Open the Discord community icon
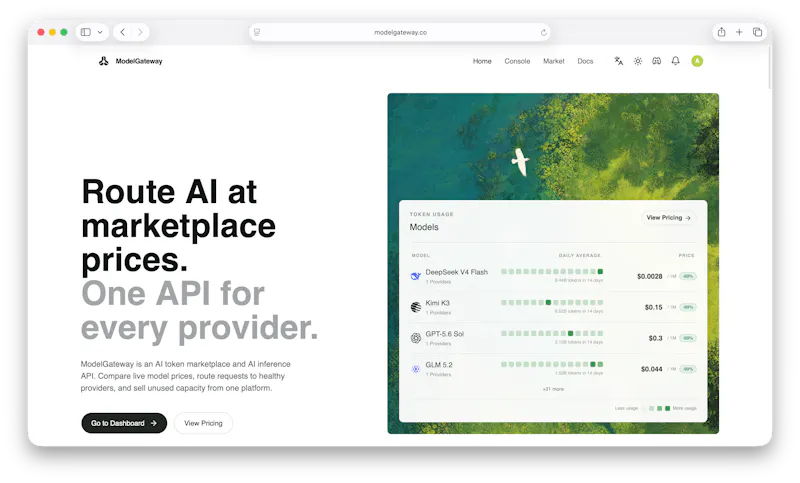This screenshot has width=800, height=483. point(657,61)
